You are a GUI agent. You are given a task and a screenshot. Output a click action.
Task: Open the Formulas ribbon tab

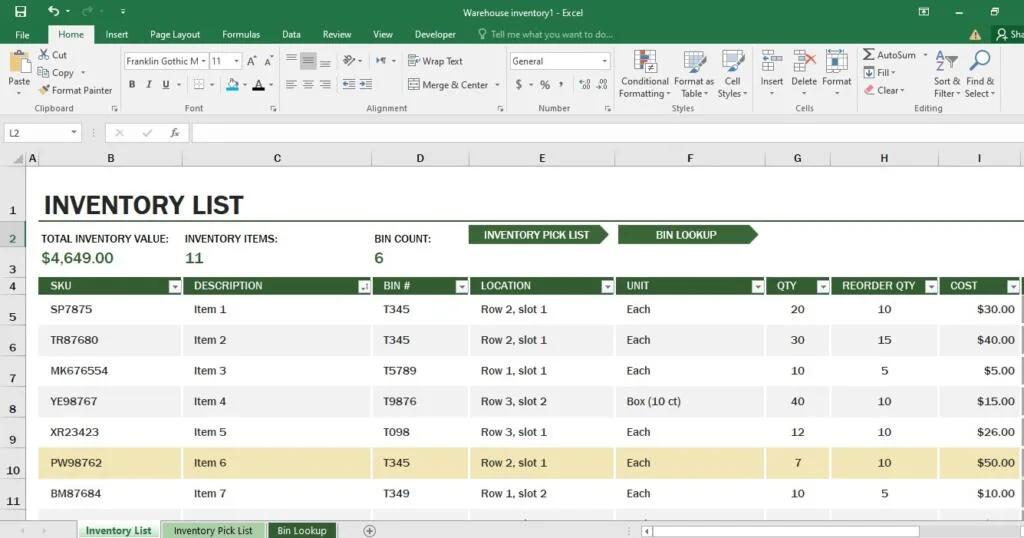[x=240, y=34]
